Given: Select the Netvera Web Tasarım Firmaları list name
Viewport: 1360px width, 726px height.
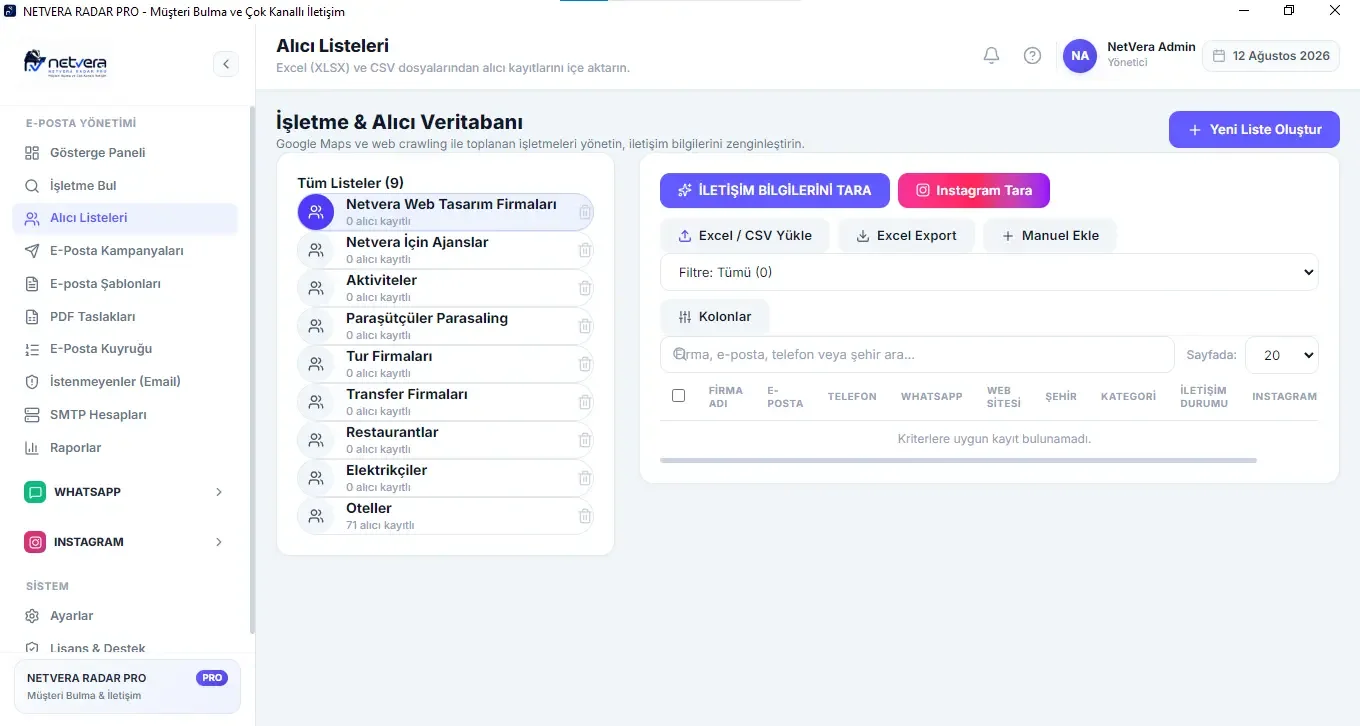Looking at the screenshot, I should point(451,205).
